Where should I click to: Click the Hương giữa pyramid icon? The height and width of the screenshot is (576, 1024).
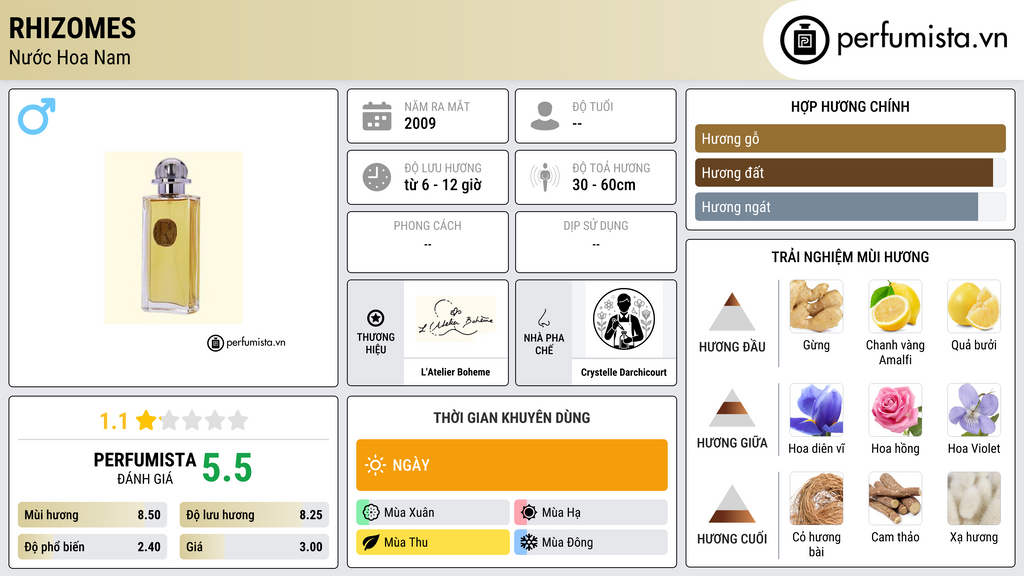(x=732, y=408)
